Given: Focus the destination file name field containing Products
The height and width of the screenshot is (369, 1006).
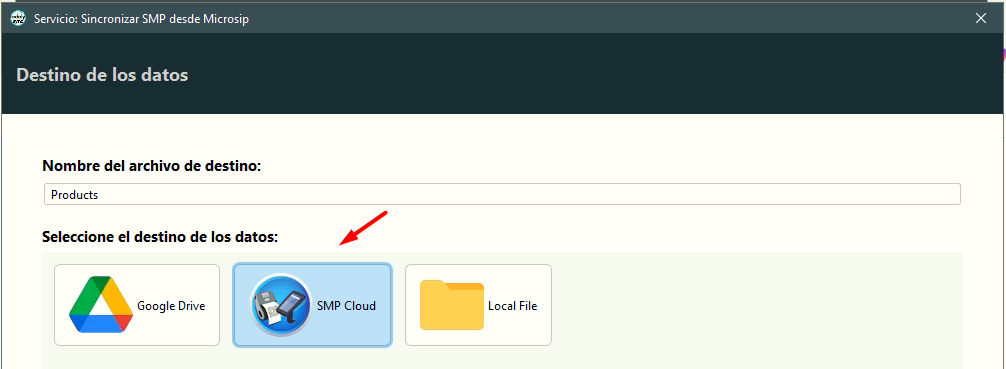Looking at the screenshot, I should [x=502, y=194].
